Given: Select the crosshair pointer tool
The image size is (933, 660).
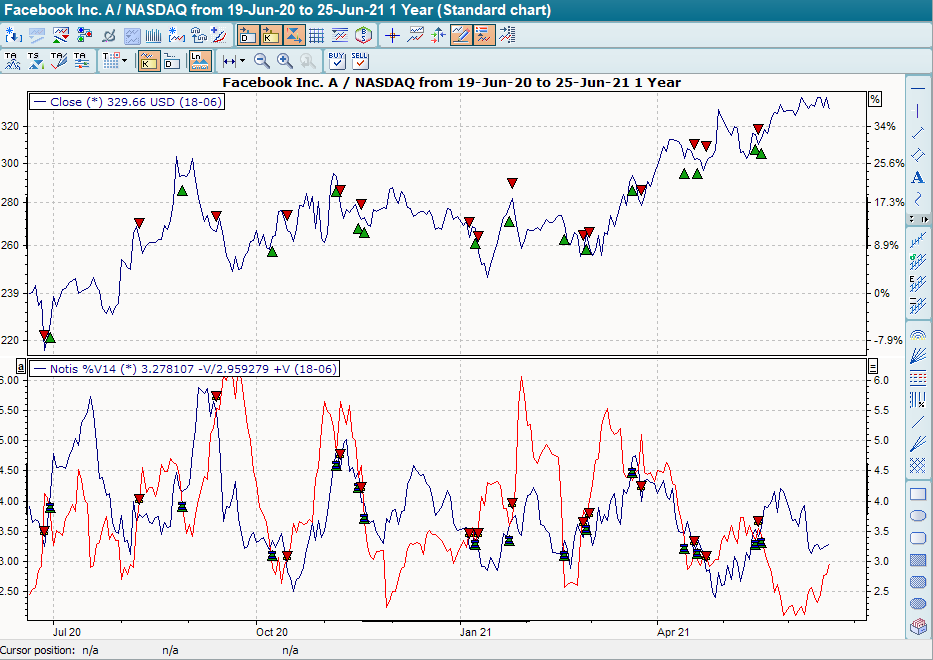Looking at the screenshot, I should pos(393,34).
